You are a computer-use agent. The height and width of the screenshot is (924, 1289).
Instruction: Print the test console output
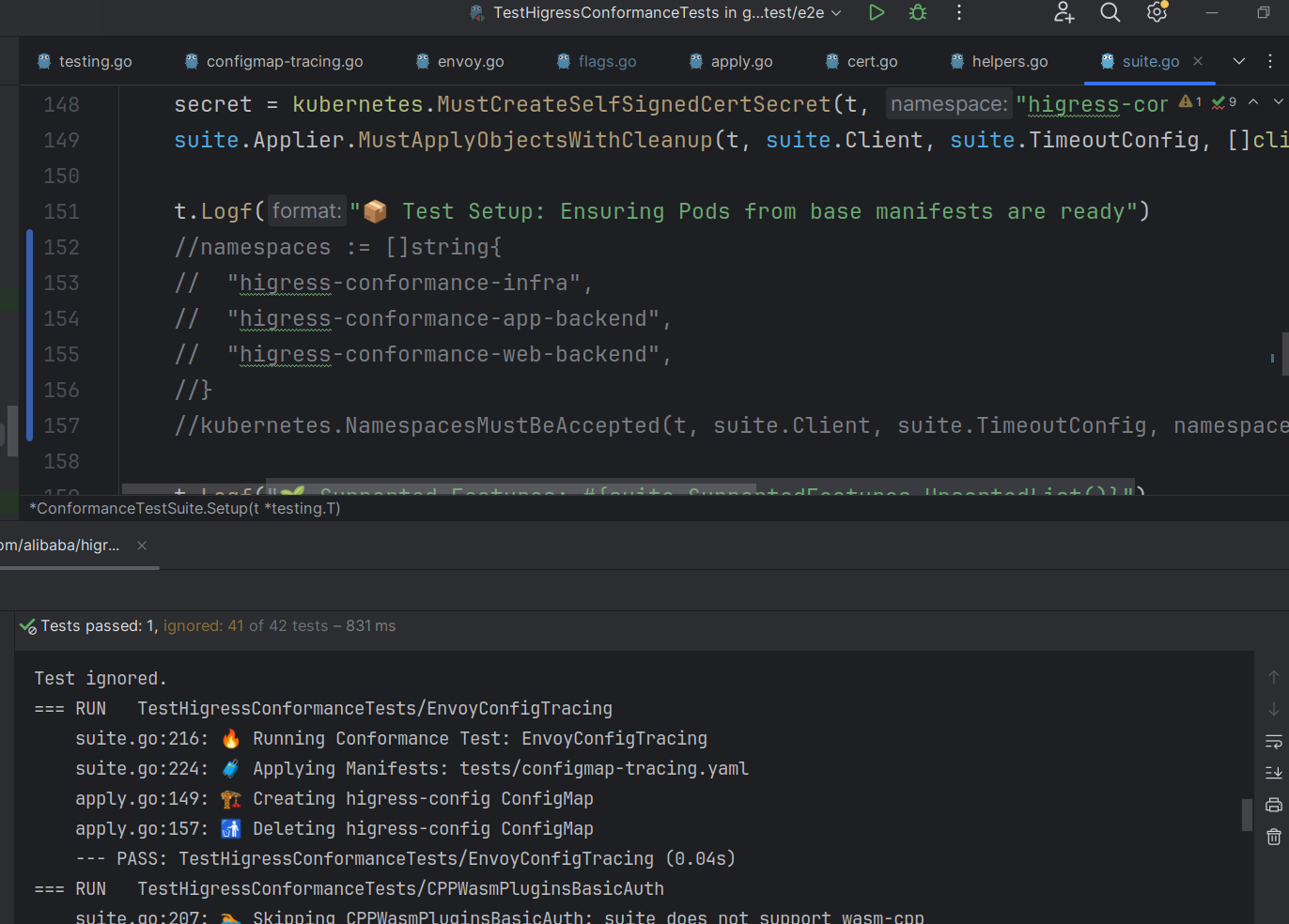(x=1273, y=805)
